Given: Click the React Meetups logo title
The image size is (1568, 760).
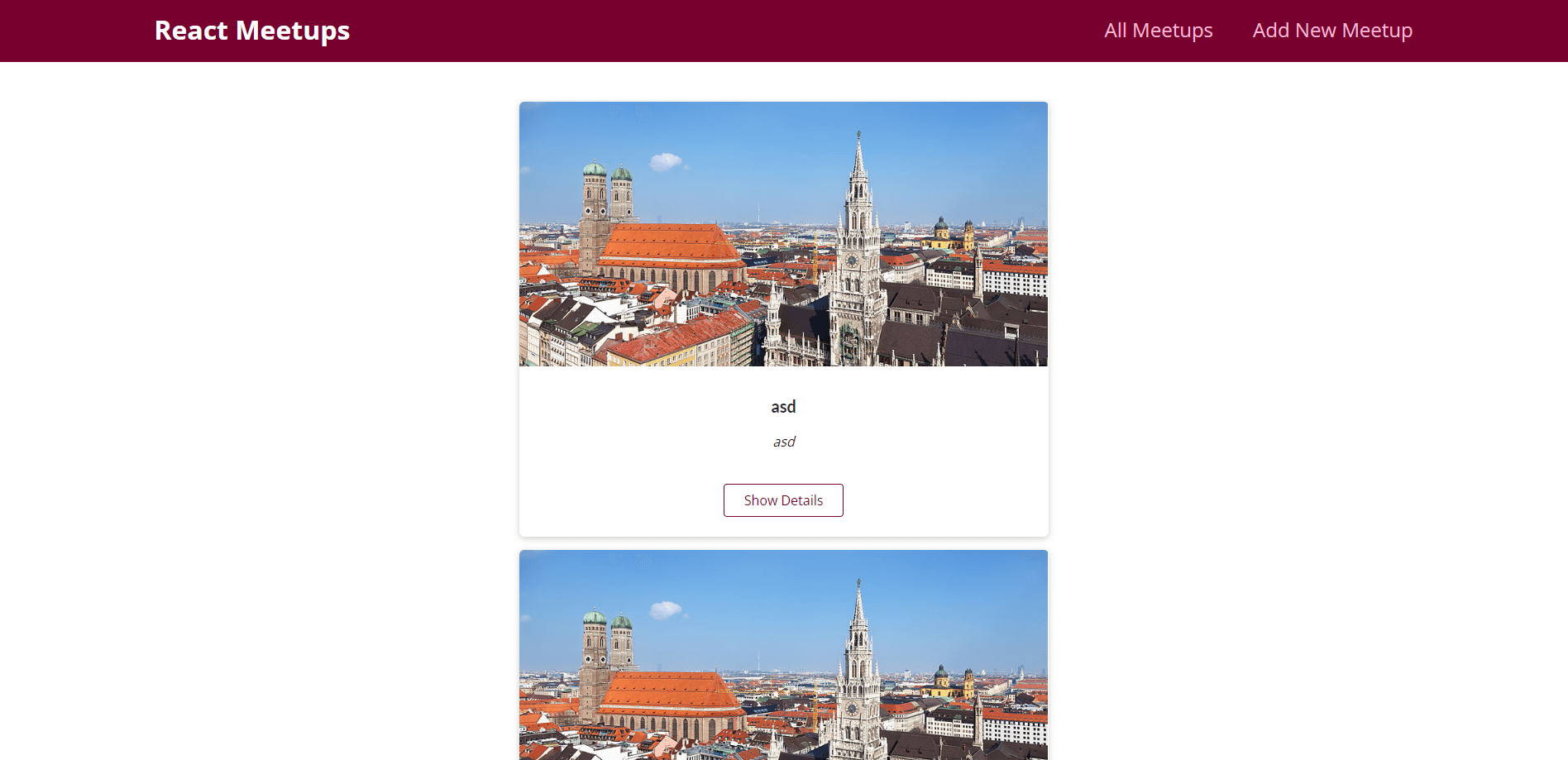Looking at the screenshot, I should pyautogui.click(x=252, y=31).
